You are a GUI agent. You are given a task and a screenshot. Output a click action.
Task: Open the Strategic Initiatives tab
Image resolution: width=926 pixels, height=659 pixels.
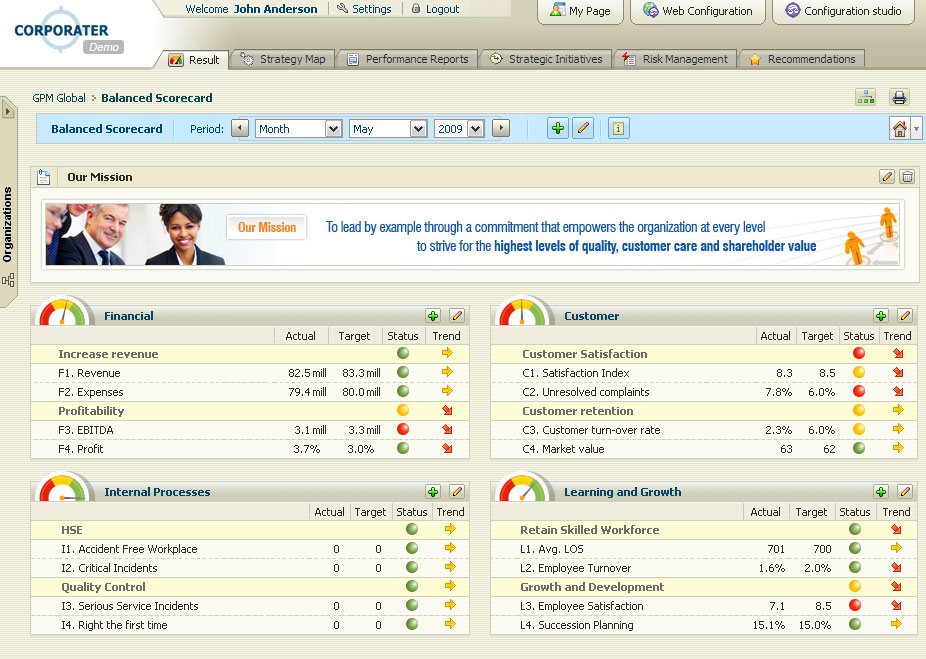[x=546, y=59]
